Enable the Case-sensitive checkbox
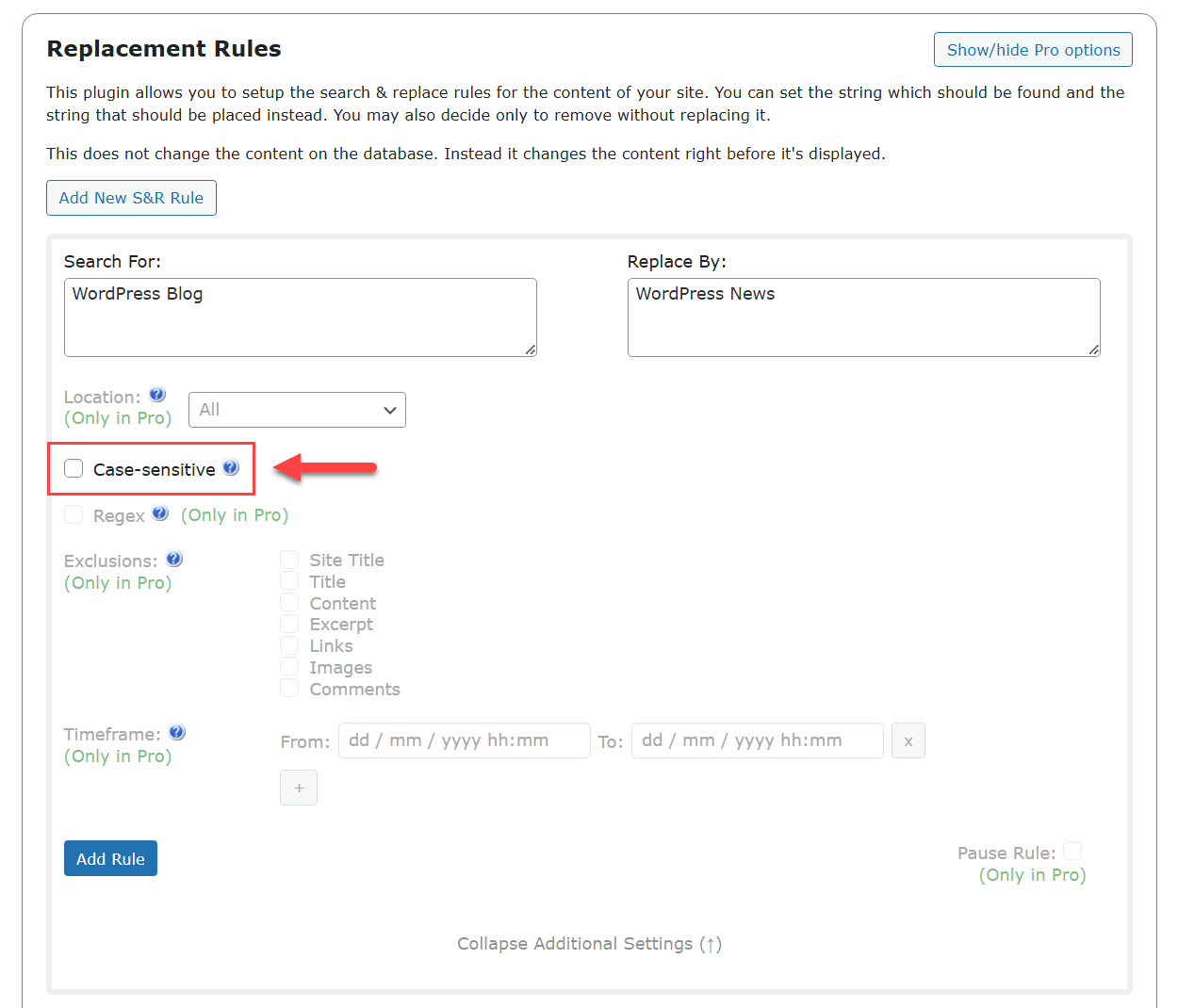Screen dimensions: 1178x1008 [74, 468]
